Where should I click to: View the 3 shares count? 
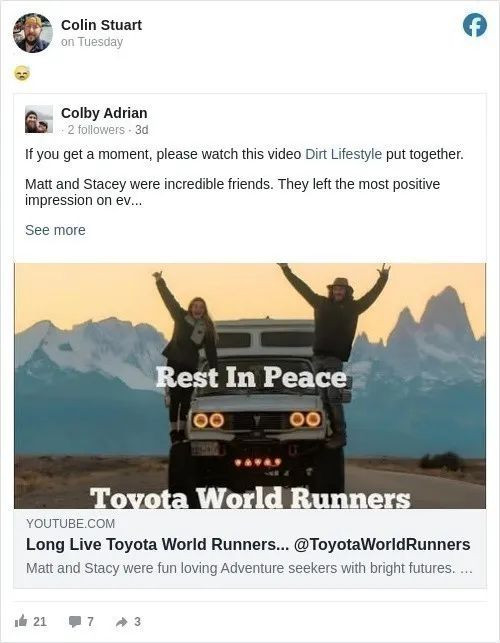[x=137, y=622]
